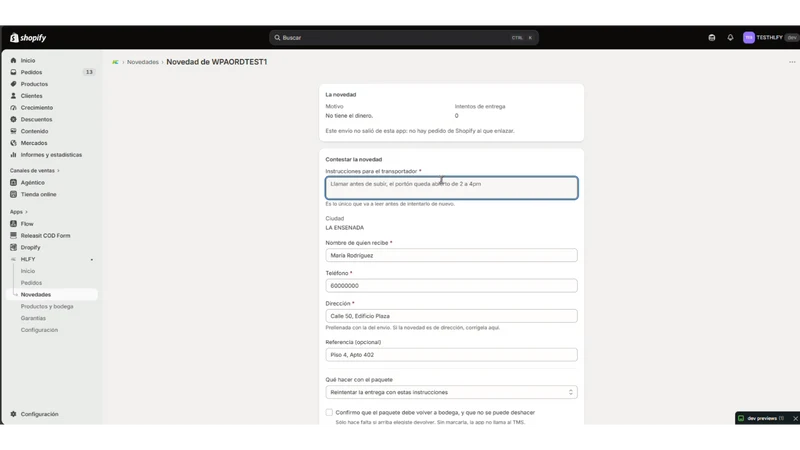Viewport: 800px width, 450px height.
Task: Open the HLFY app icon
Action: click(x=13, y=259)
